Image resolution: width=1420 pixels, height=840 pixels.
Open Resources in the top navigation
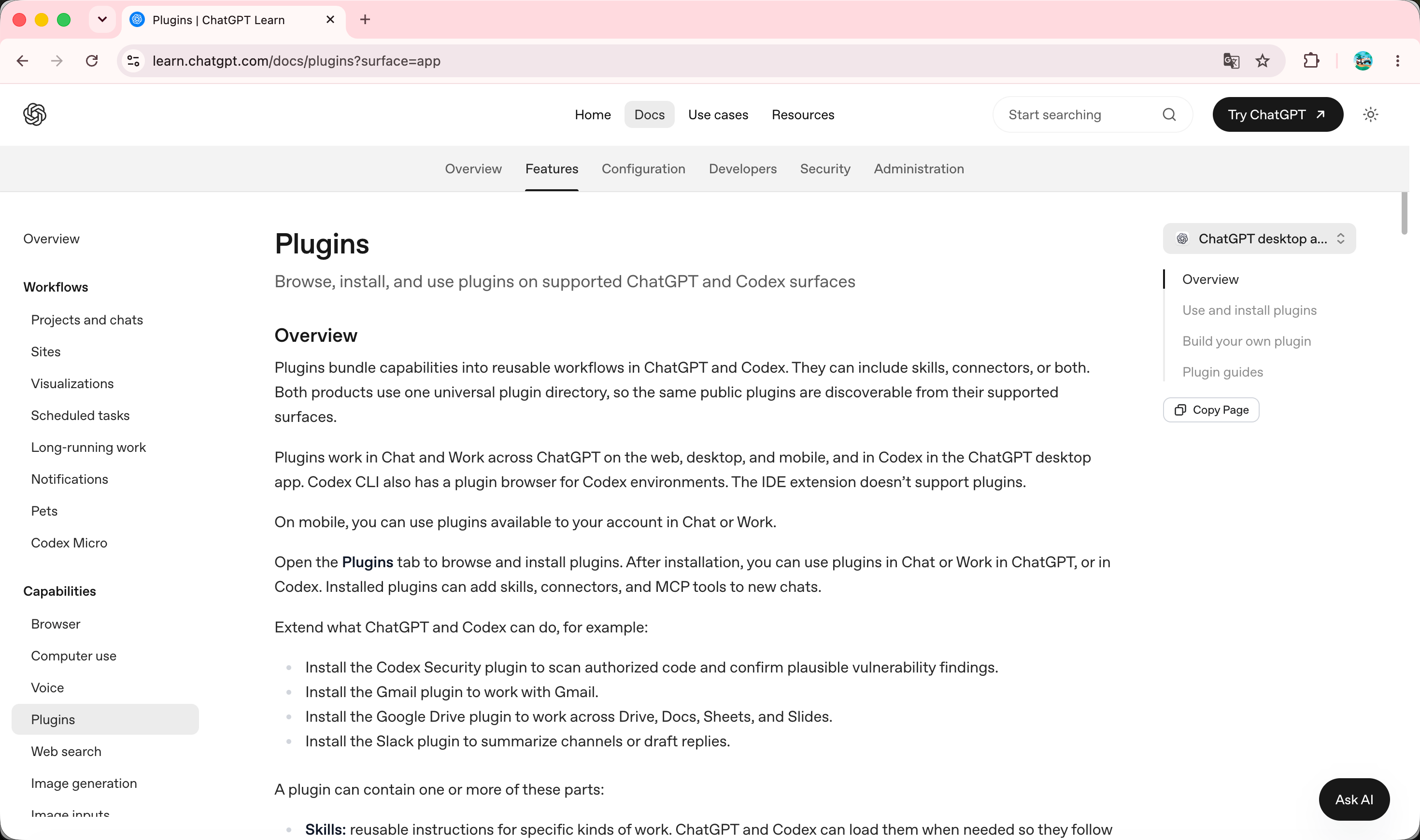pyautogui.click(x=803, y=114)
